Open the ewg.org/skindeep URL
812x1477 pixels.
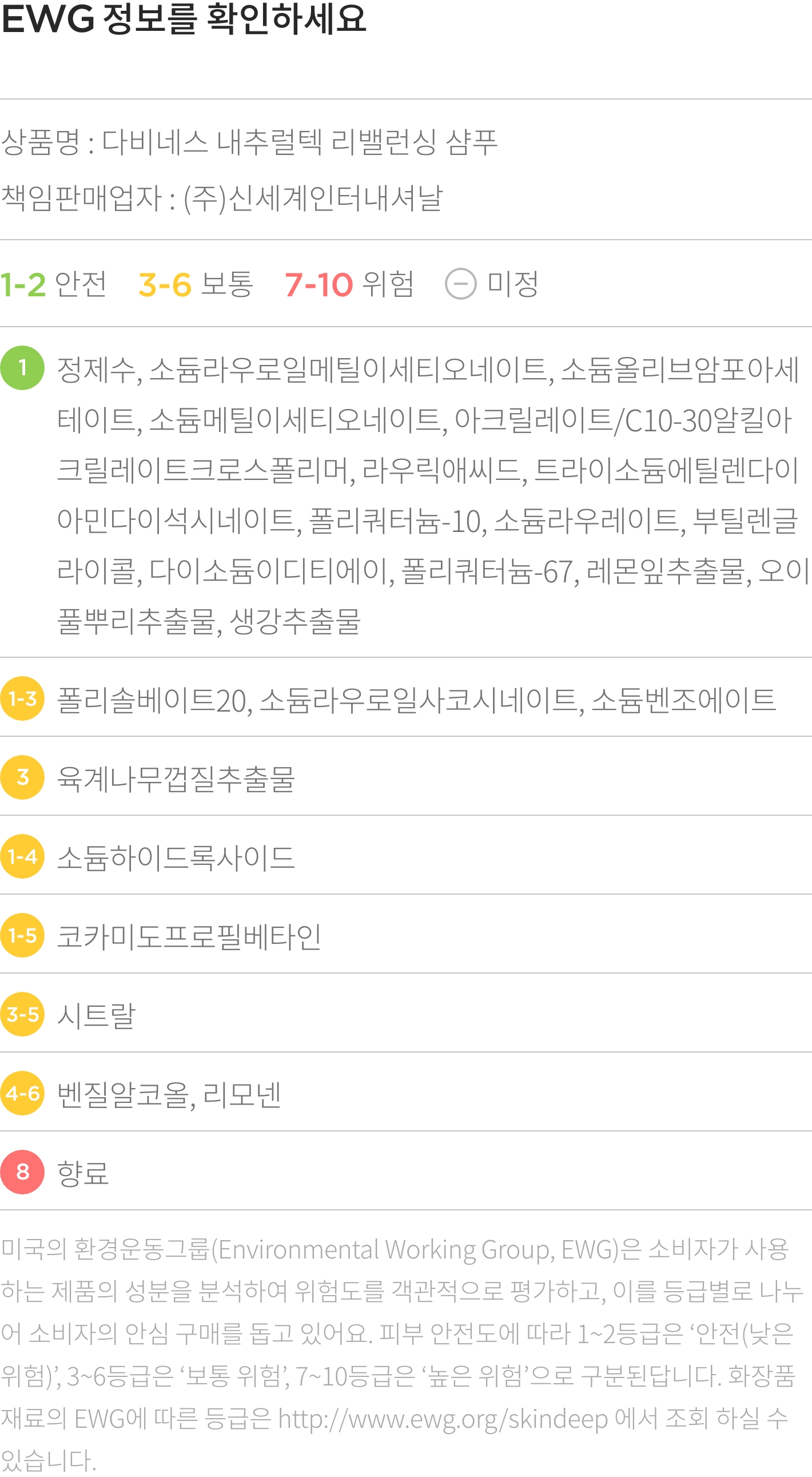point(443,1420)
